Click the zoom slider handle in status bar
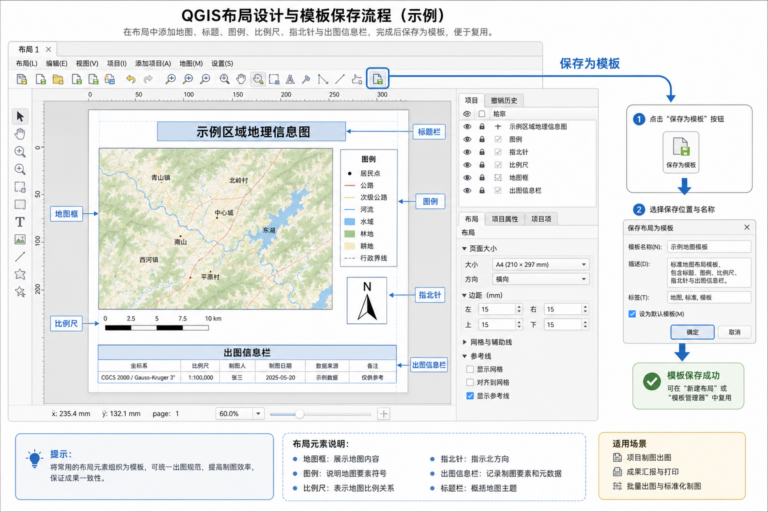This screenshot has height=512, width=768. pyautogui.click(x=299, y=414)
